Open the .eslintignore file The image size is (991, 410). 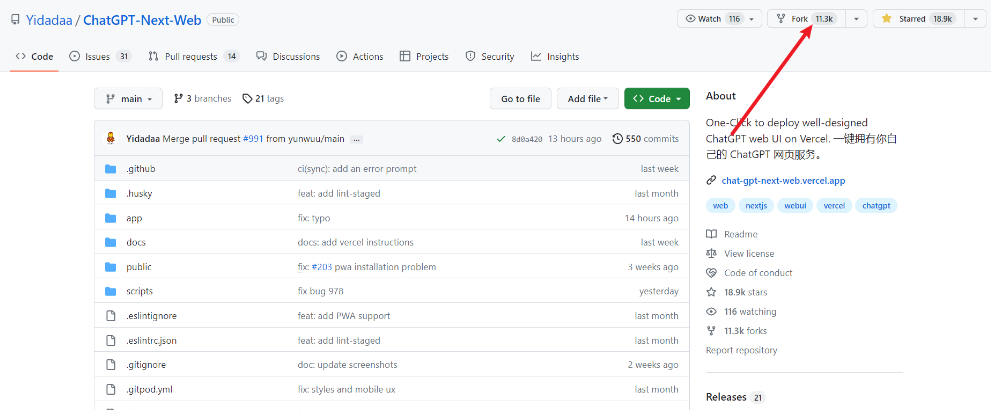[x=151, y=315]
